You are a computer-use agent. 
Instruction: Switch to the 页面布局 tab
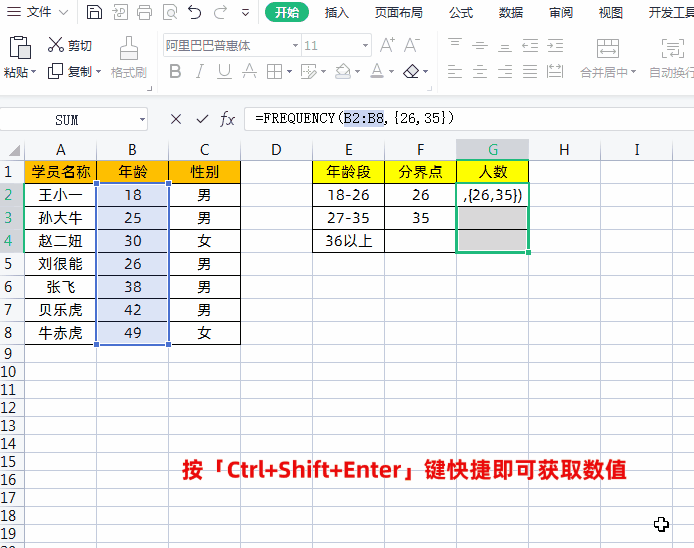[398, 12]
